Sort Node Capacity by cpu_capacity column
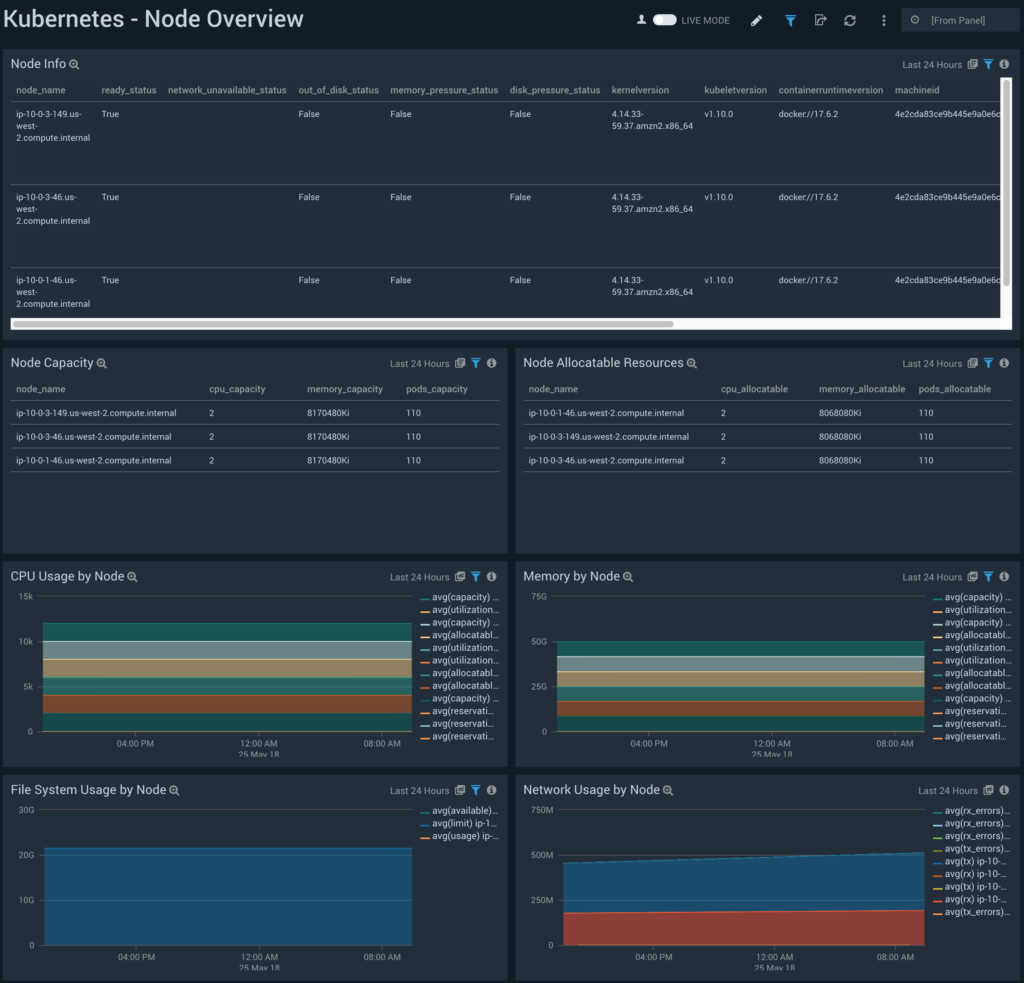 [x=237, y=389]
